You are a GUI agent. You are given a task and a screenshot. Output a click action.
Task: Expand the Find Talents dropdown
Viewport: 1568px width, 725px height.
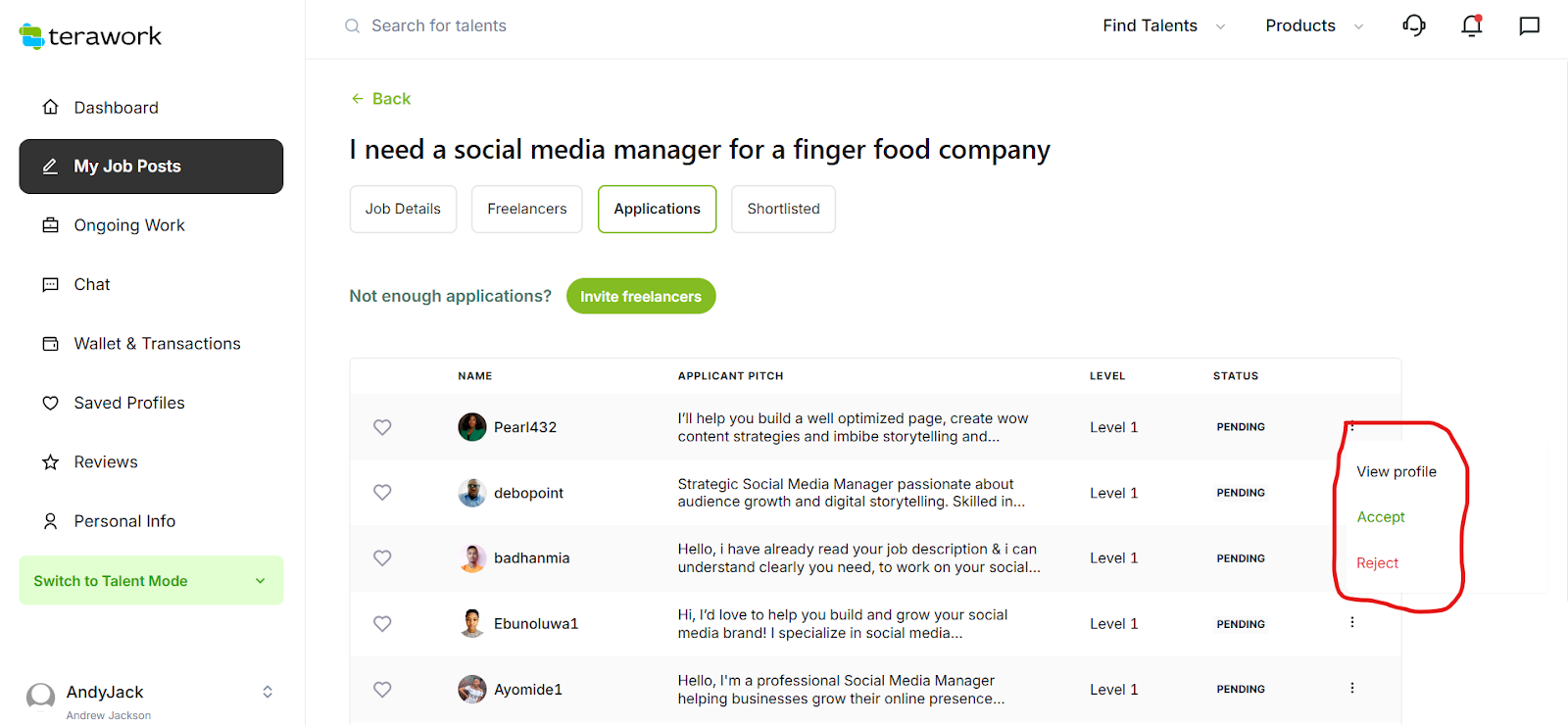pyautogui.click(x=1163, y=25)
